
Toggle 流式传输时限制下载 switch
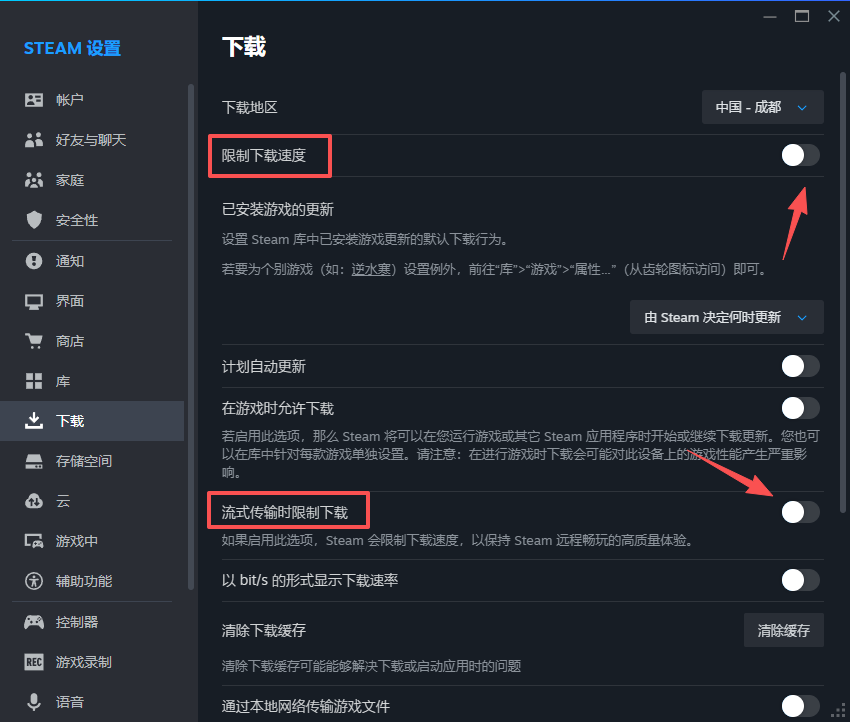pos(800,512)
